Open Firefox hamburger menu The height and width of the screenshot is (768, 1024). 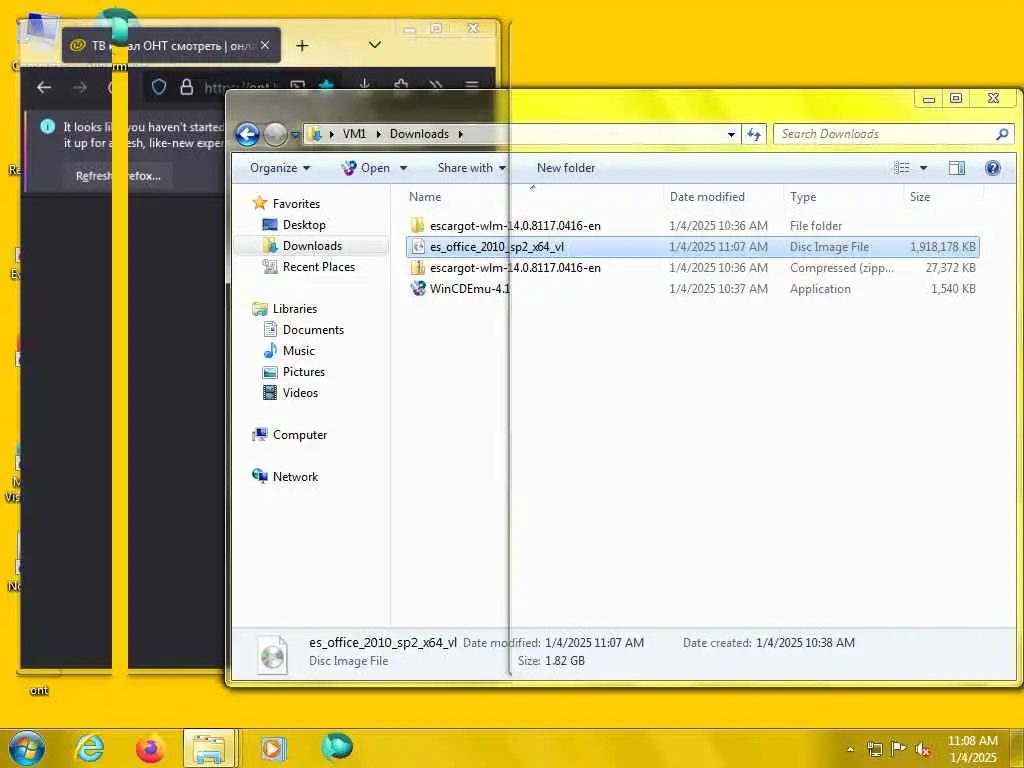pos(472,86)
